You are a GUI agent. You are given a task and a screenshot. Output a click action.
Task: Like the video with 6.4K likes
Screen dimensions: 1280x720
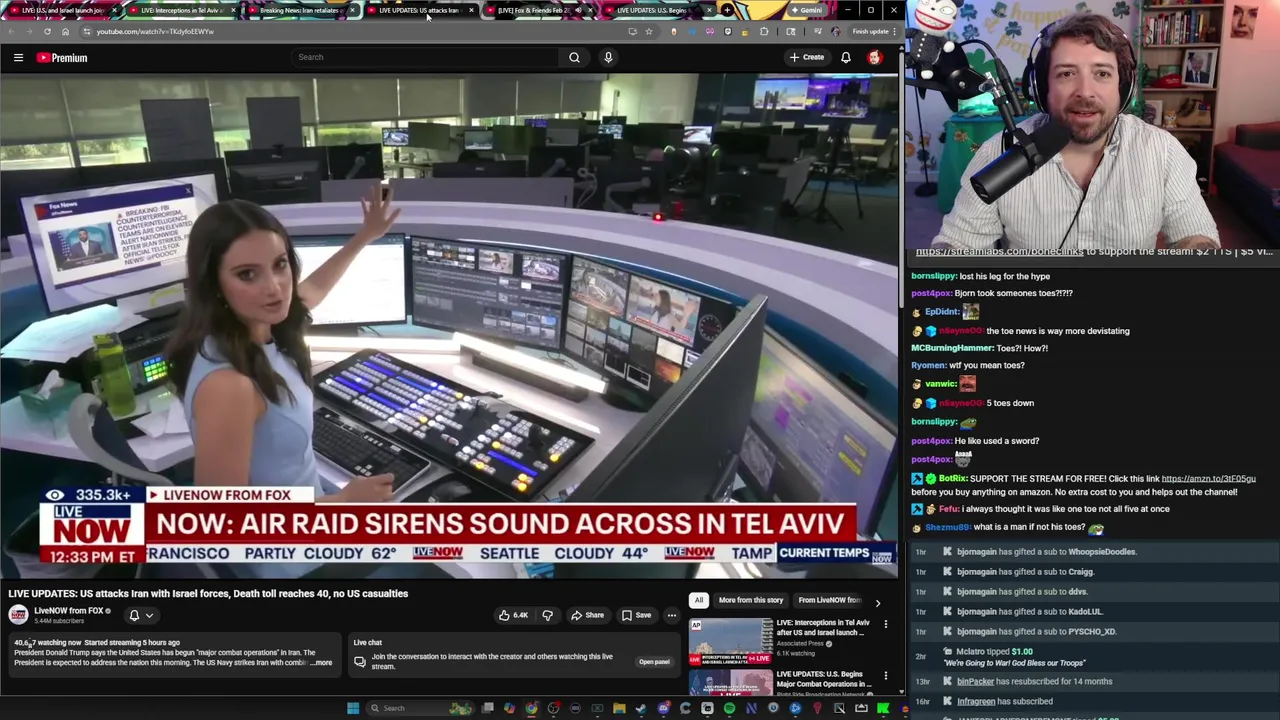(514, 615)
